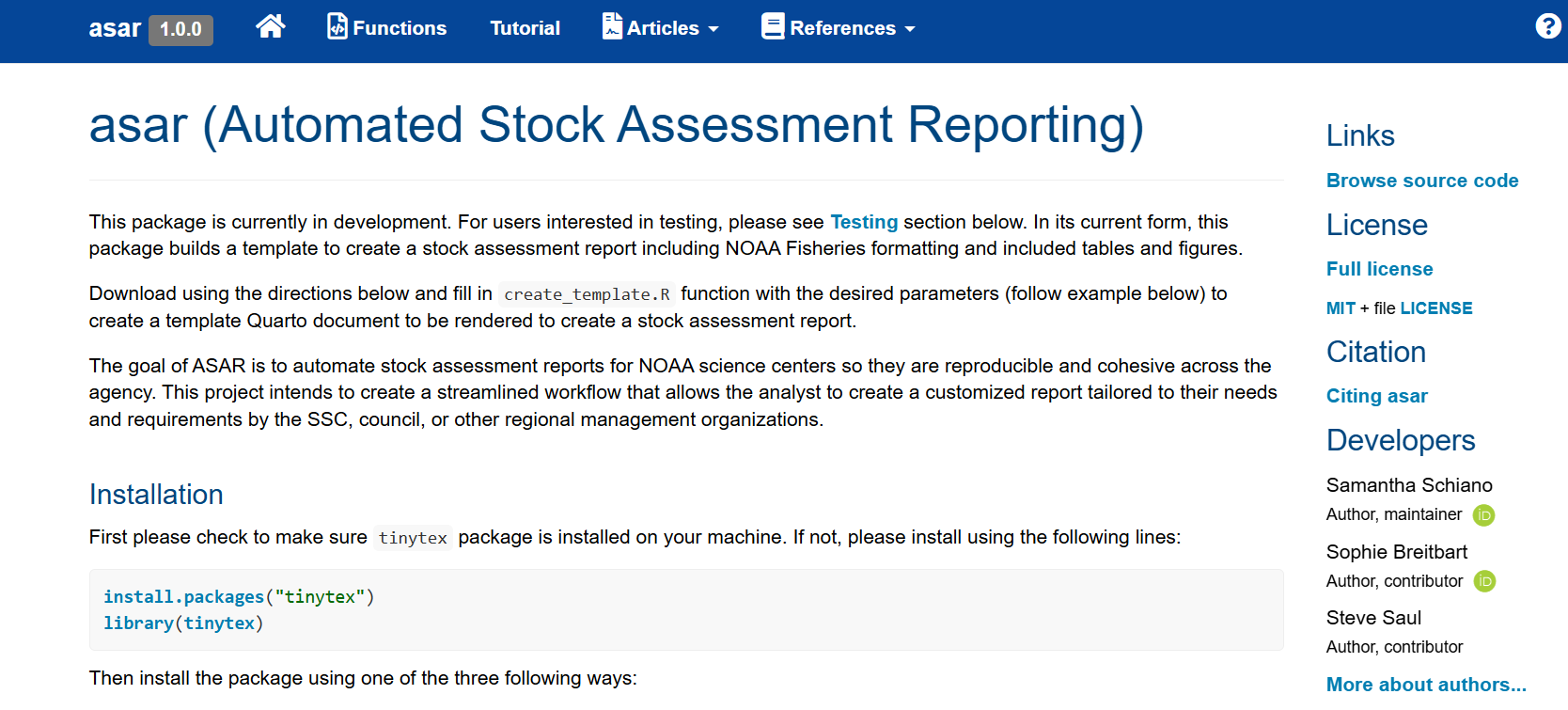Click the install.packages function in code

tap(184, 597)
